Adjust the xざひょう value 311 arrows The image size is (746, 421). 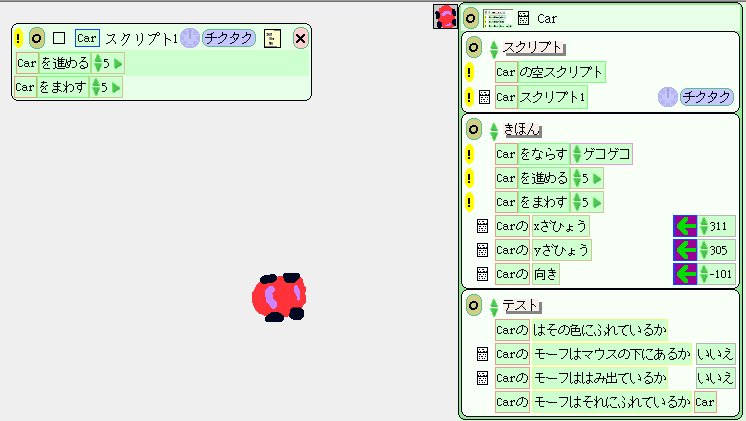coord(704,226)
